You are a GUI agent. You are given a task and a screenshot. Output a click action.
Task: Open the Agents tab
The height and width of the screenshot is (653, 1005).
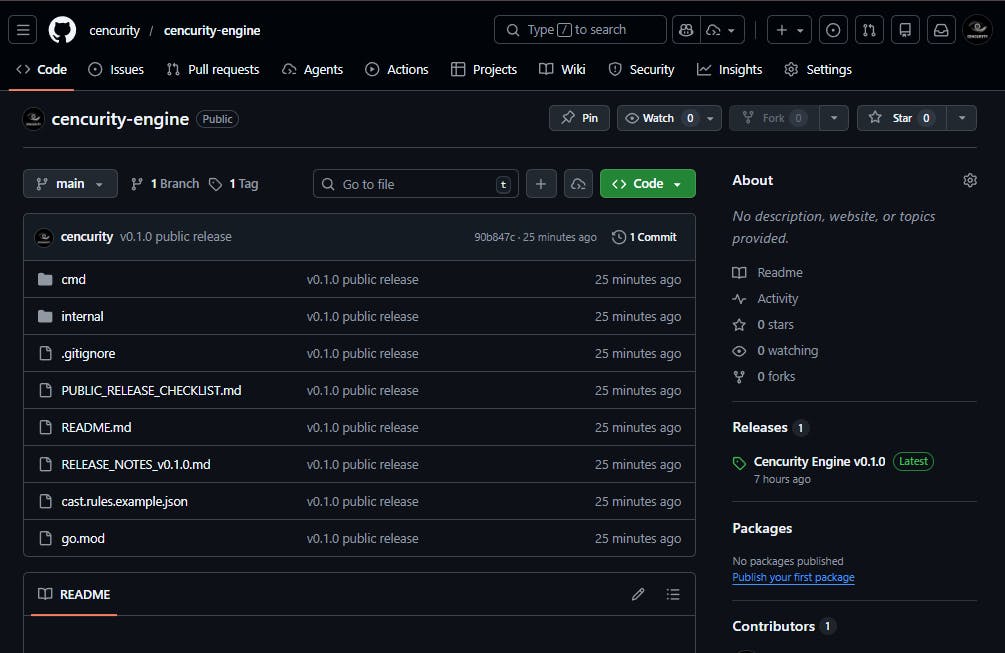pyautogui.click(x=313, y=69)
